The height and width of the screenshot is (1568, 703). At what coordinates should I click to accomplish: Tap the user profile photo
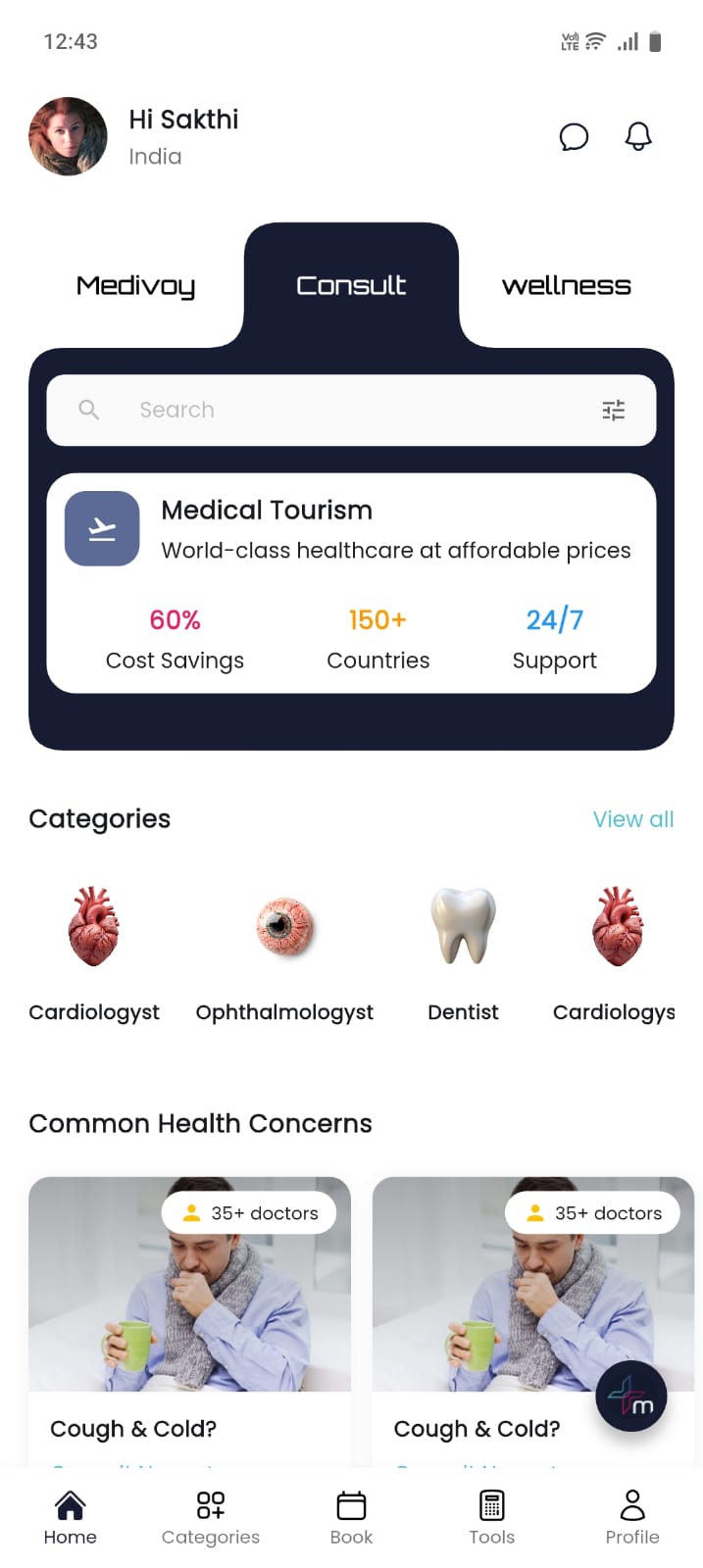click(69, 136)
